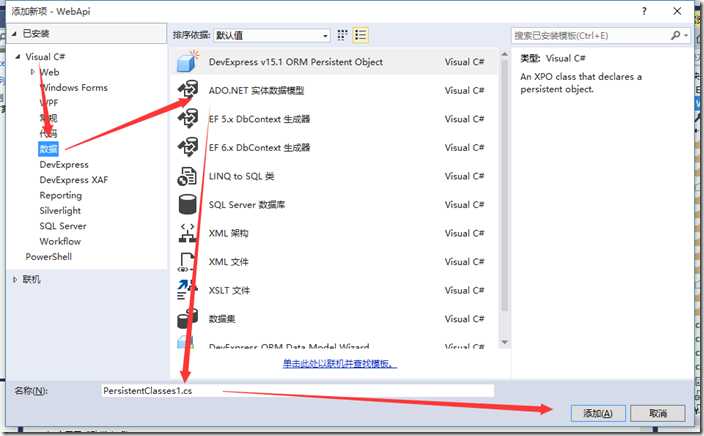Click the XSLT 文件 icon
This screenshot has height=436, width=704.
pos(187,290)
